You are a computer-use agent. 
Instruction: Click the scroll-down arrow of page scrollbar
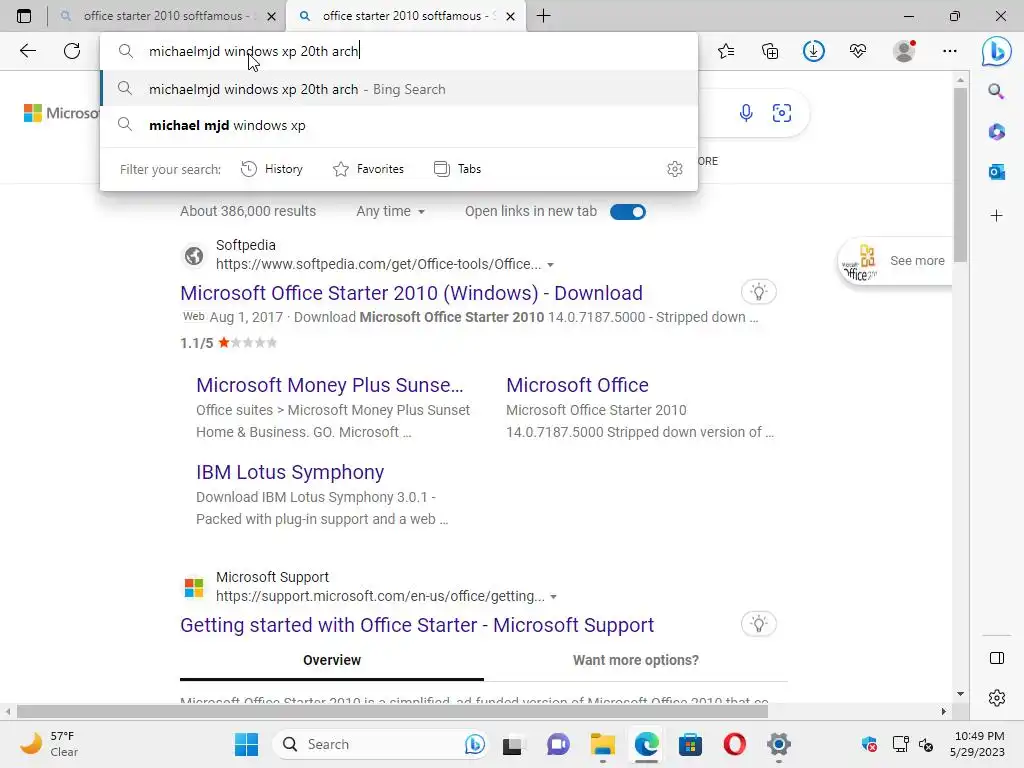960,694
